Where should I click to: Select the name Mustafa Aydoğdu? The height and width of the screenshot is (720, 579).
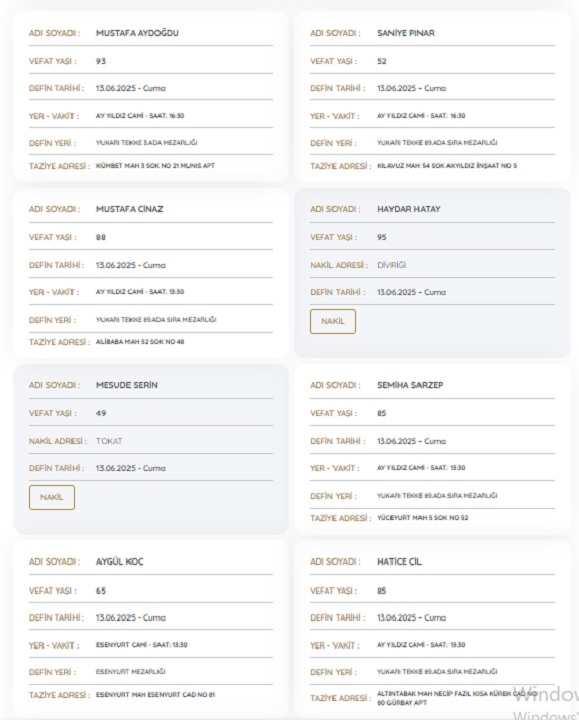coord(137,33)
